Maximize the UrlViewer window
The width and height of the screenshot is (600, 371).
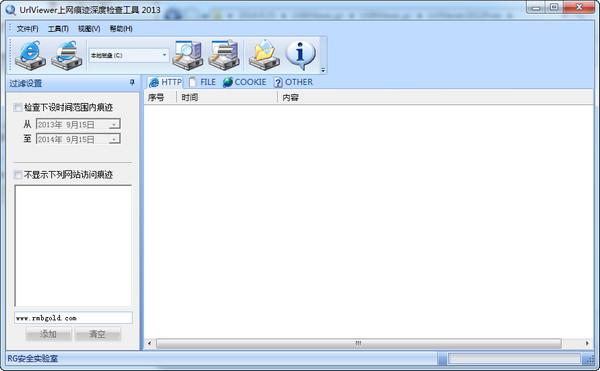(554, 8)
